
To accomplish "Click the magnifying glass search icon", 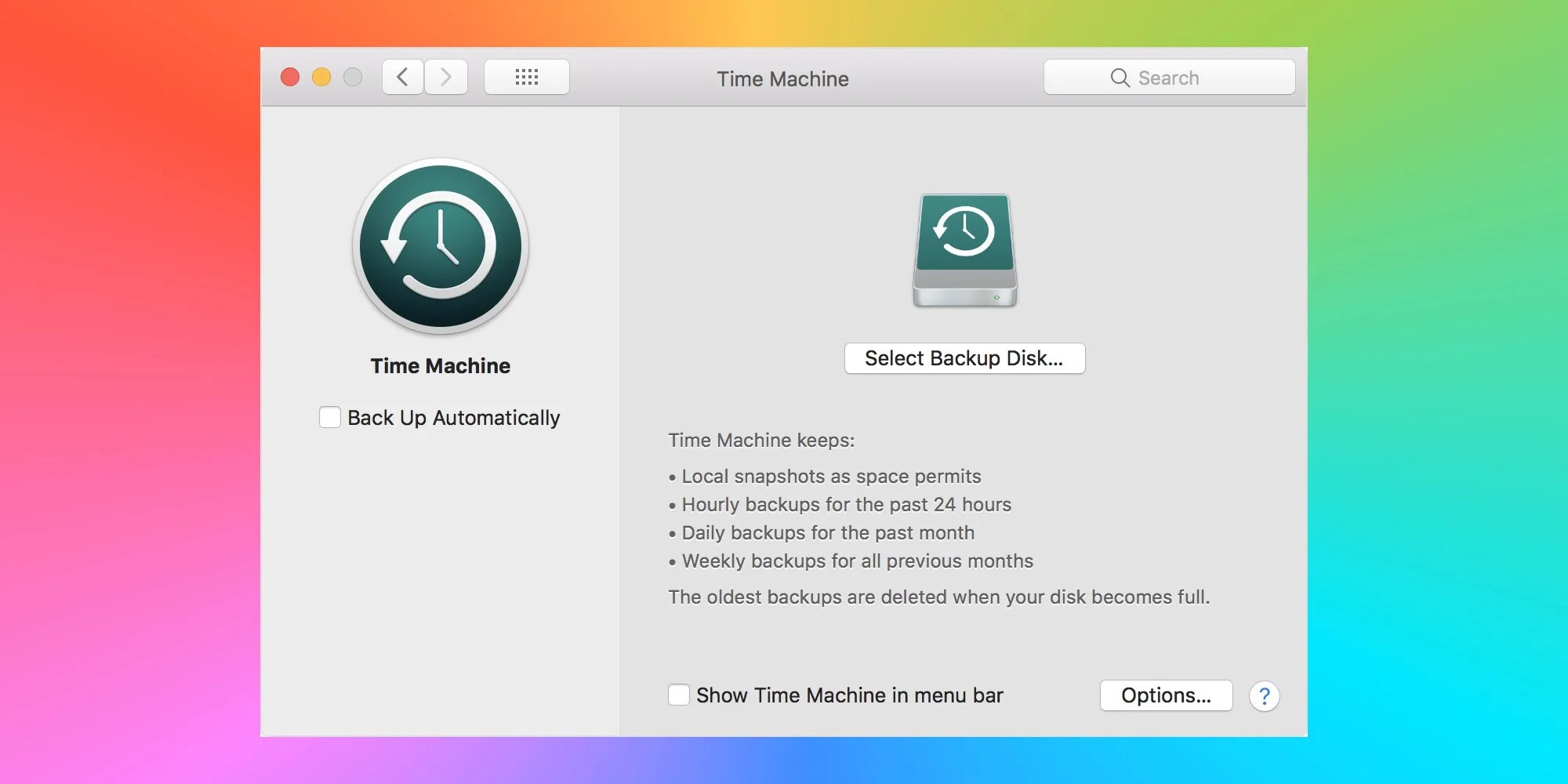I will pyautogui.click(x=1120, y=78).
